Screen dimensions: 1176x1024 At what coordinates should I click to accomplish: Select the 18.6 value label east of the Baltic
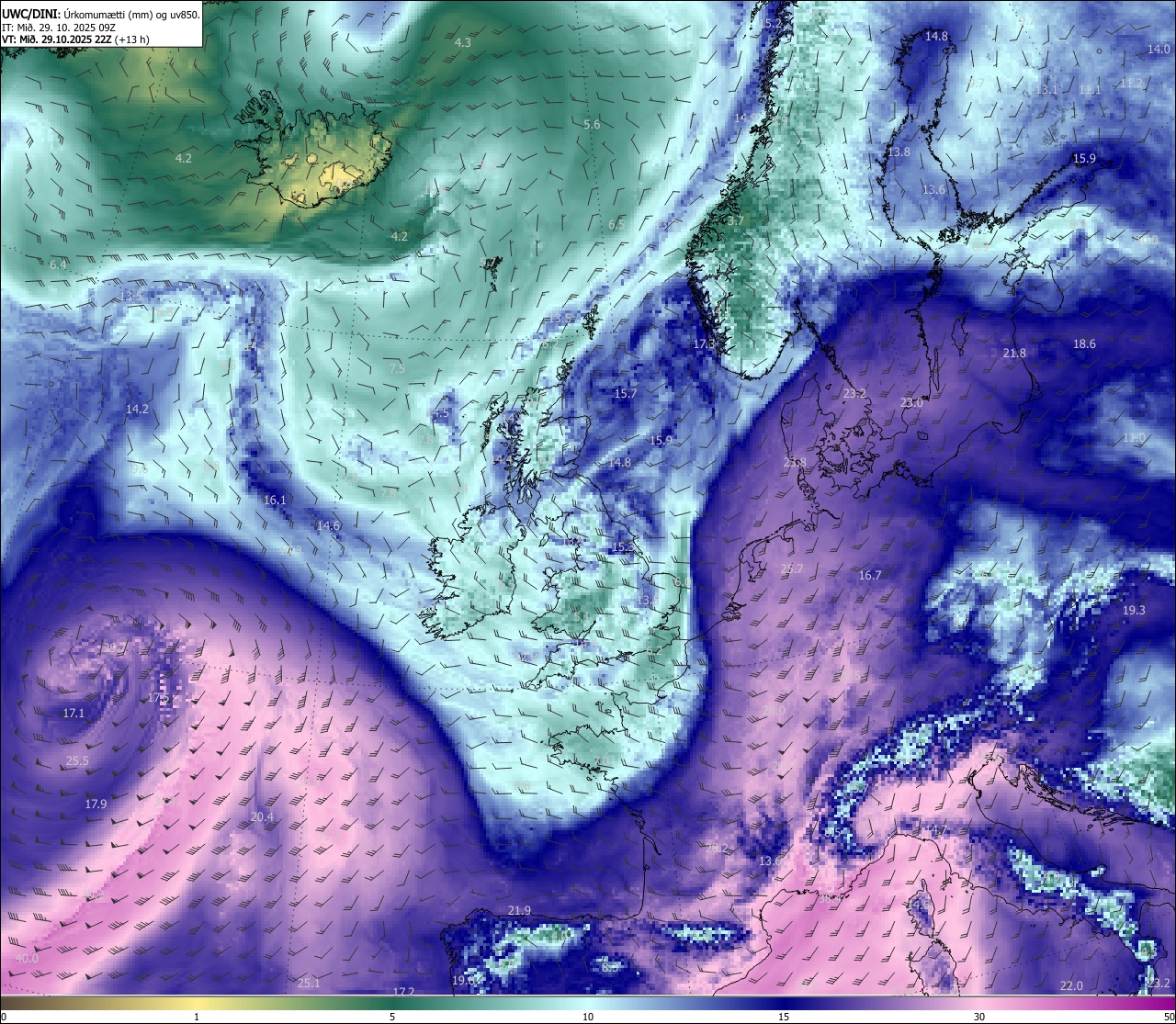click(1084, 343)
